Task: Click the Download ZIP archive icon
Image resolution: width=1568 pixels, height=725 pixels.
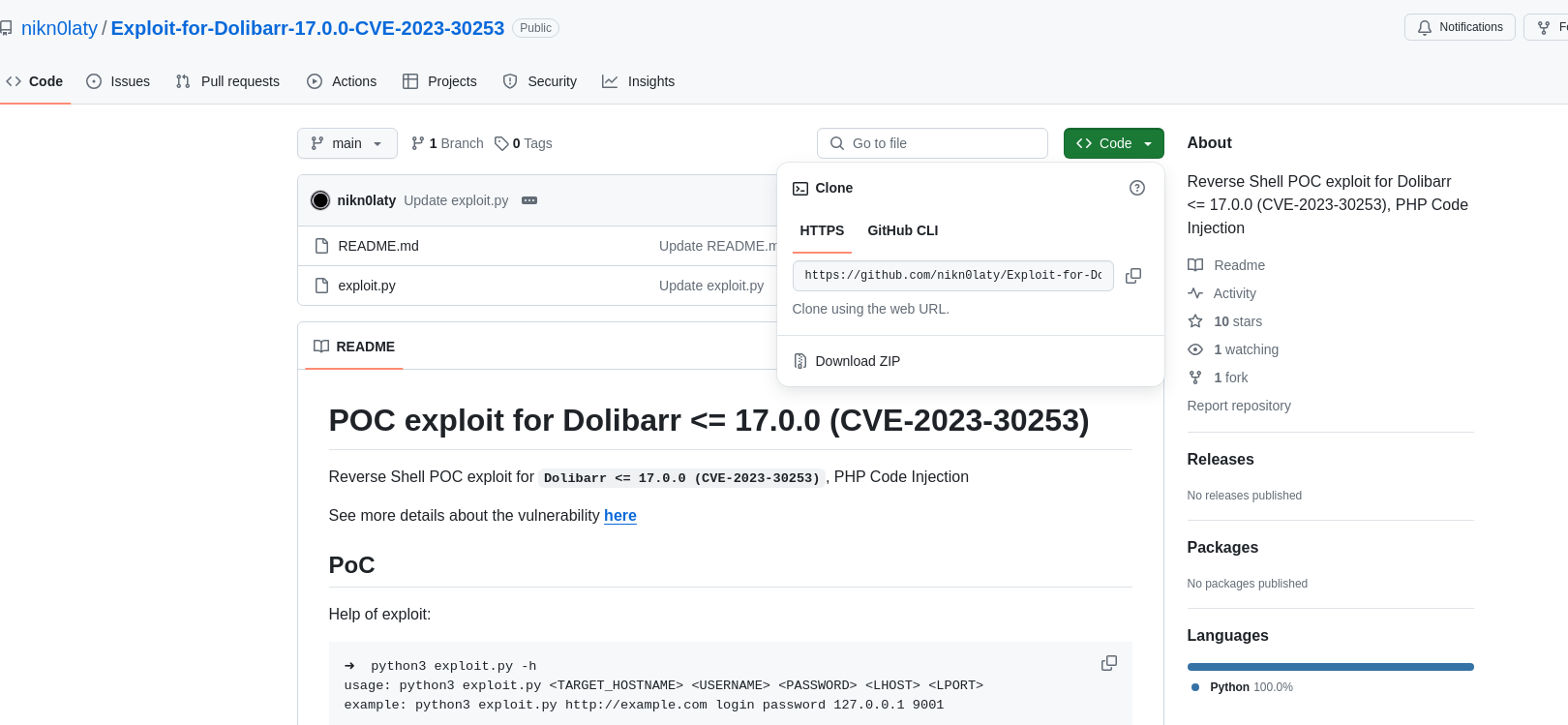Action: (x=800, y=361)
